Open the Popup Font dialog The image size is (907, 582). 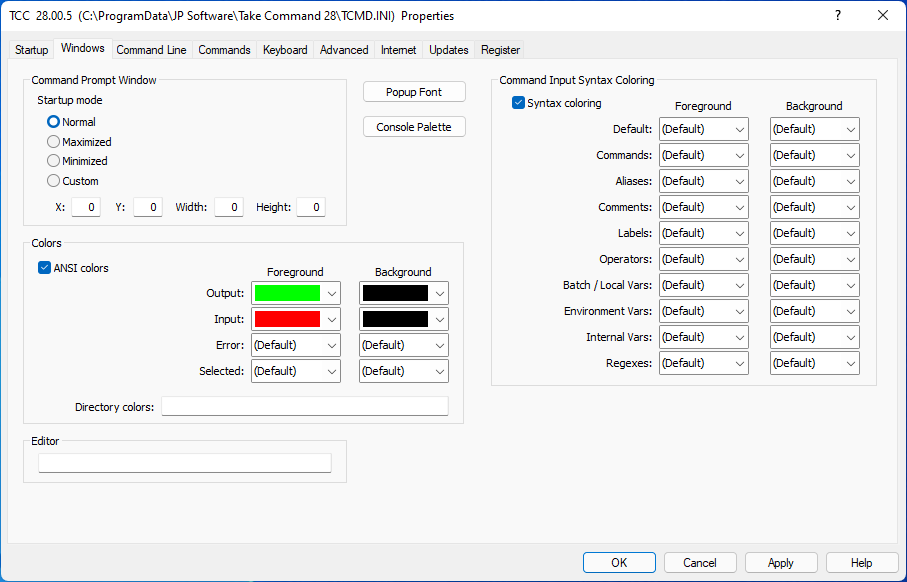click(x=414, y=91)
